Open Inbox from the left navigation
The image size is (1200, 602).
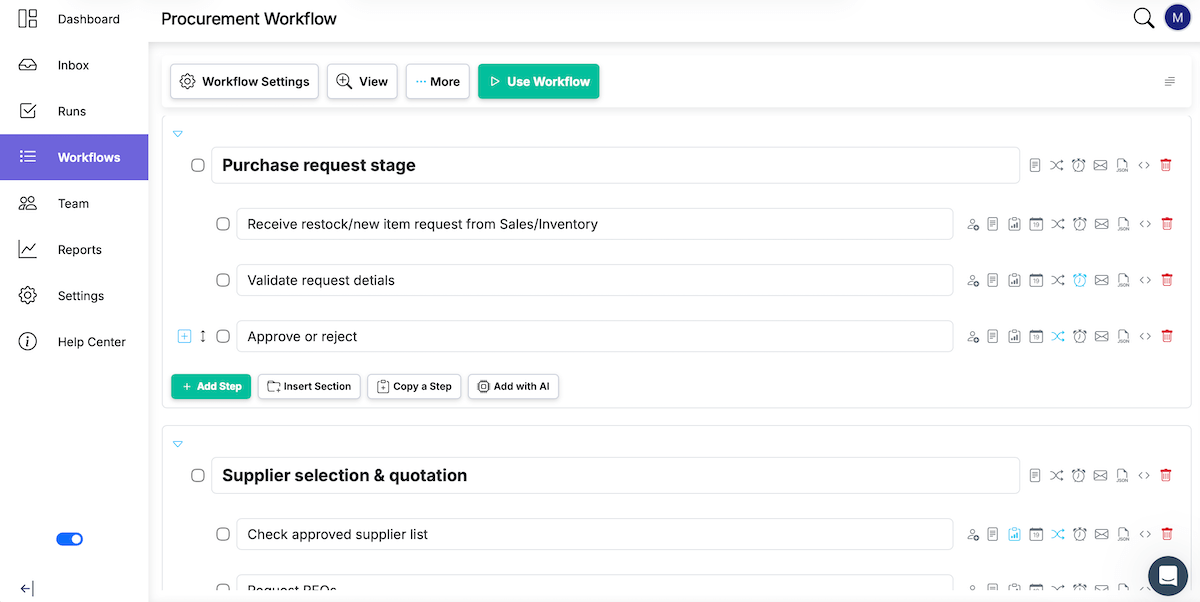pos(72,65)
